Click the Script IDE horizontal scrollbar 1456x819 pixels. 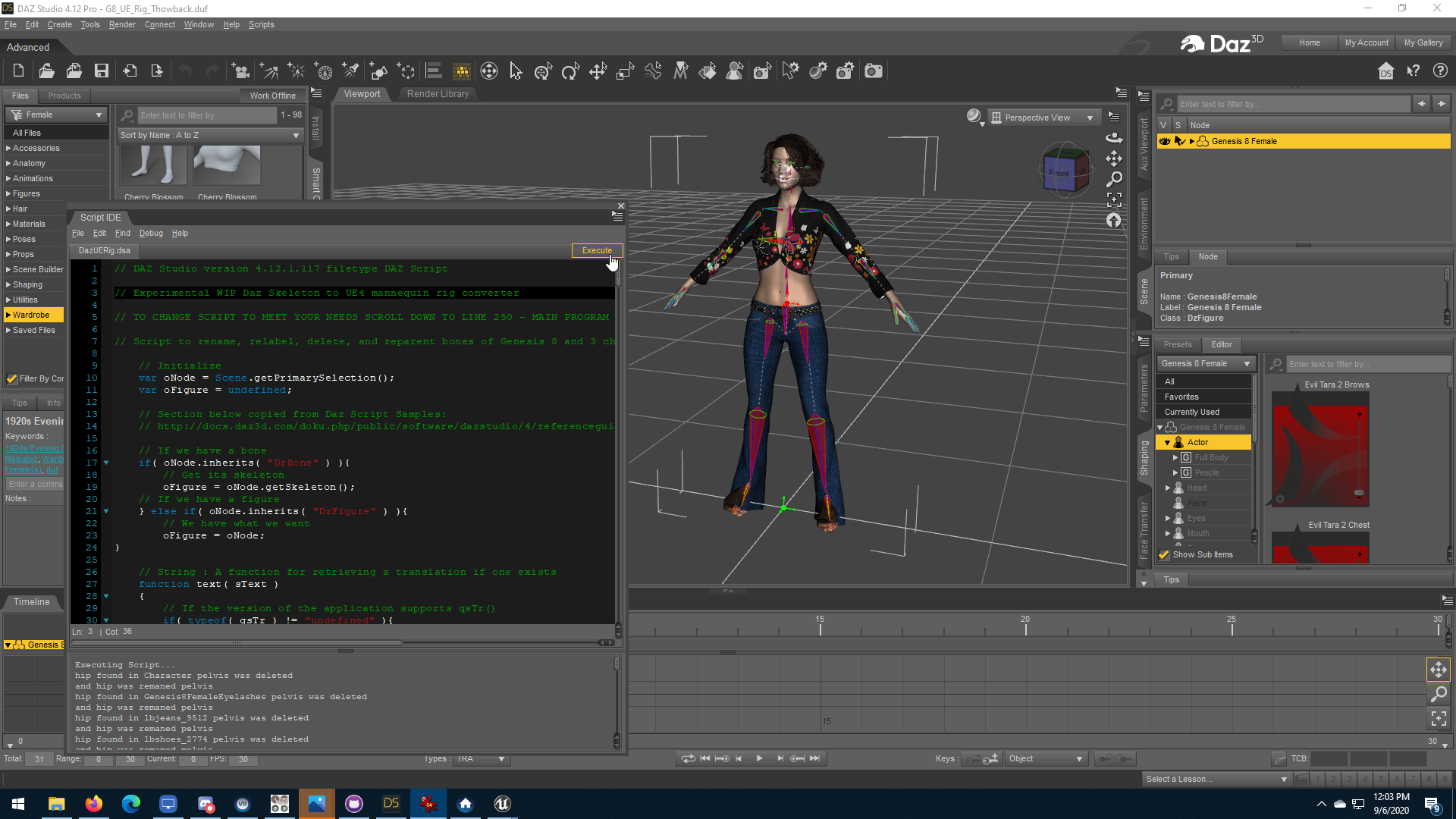237,643
